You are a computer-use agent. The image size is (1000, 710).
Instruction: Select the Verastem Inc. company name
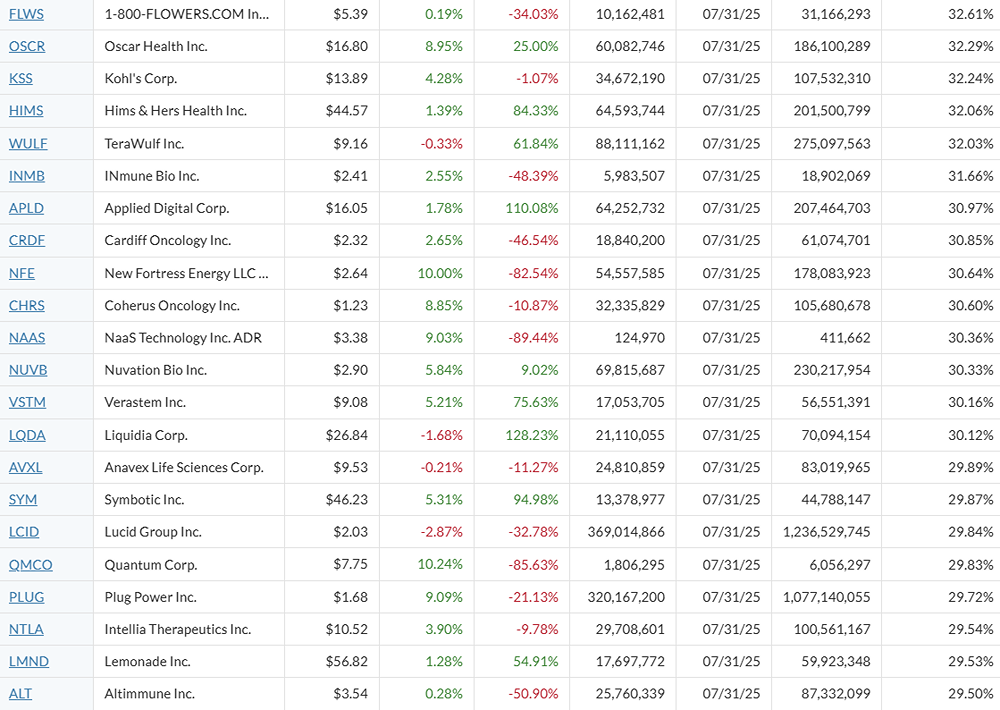click(x=145, y=402)
